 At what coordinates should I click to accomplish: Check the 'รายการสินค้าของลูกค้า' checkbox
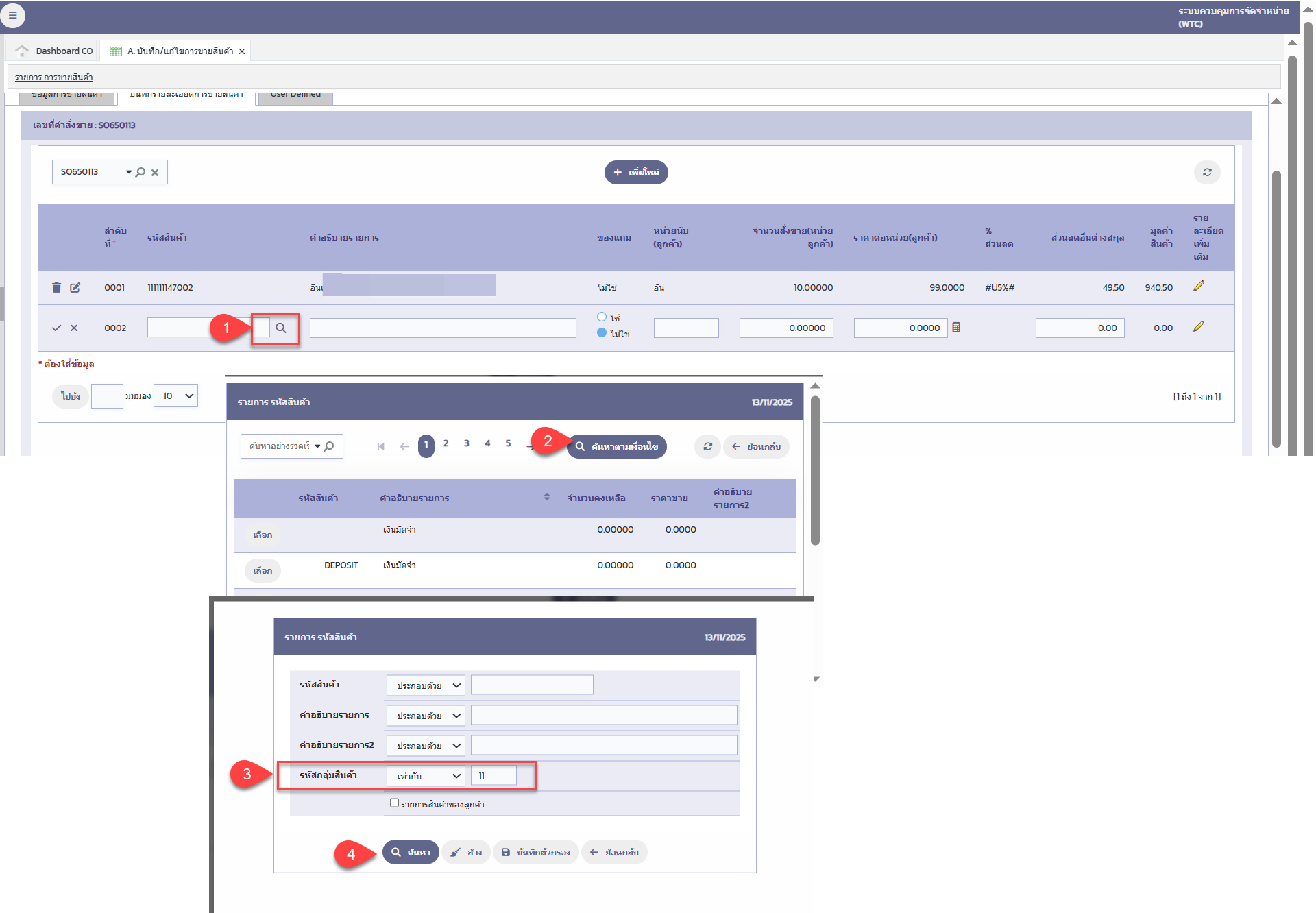point(394,803)
